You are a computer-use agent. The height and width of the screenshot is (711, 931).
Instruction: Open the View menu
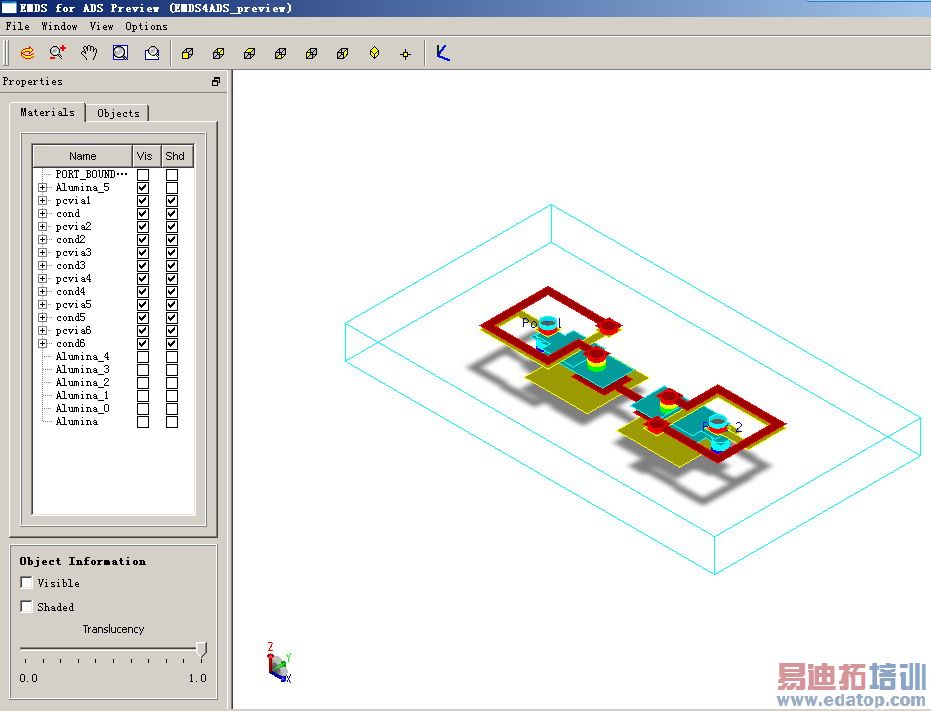tap(102, 26)
